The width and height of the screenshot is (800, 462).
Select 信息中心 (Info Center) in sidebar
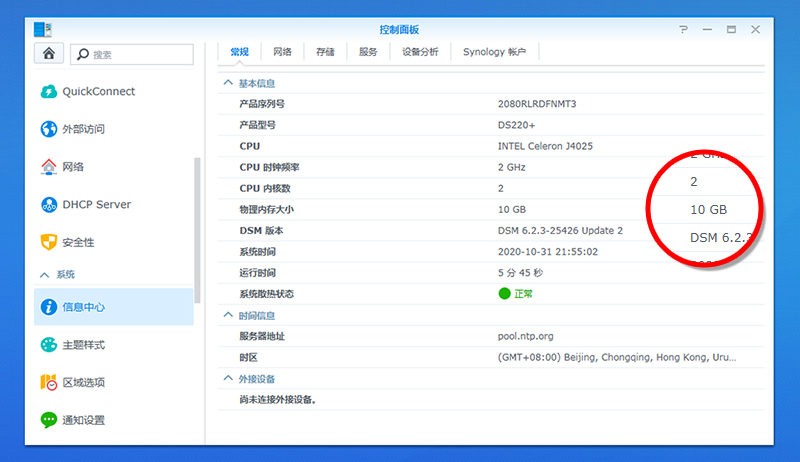pyautogui.click(x=83, y=307)
